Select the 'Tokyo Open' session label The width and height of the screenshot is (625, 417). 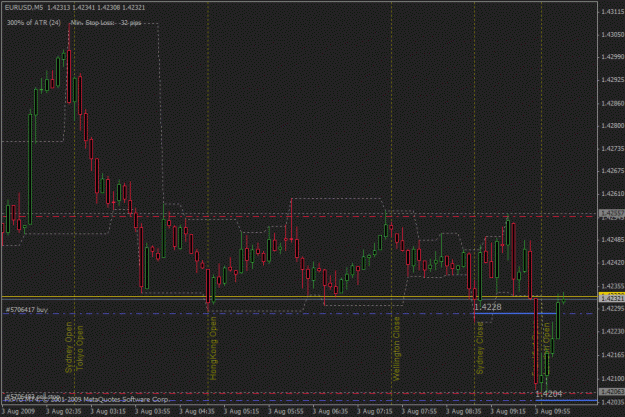coord(80,348)
